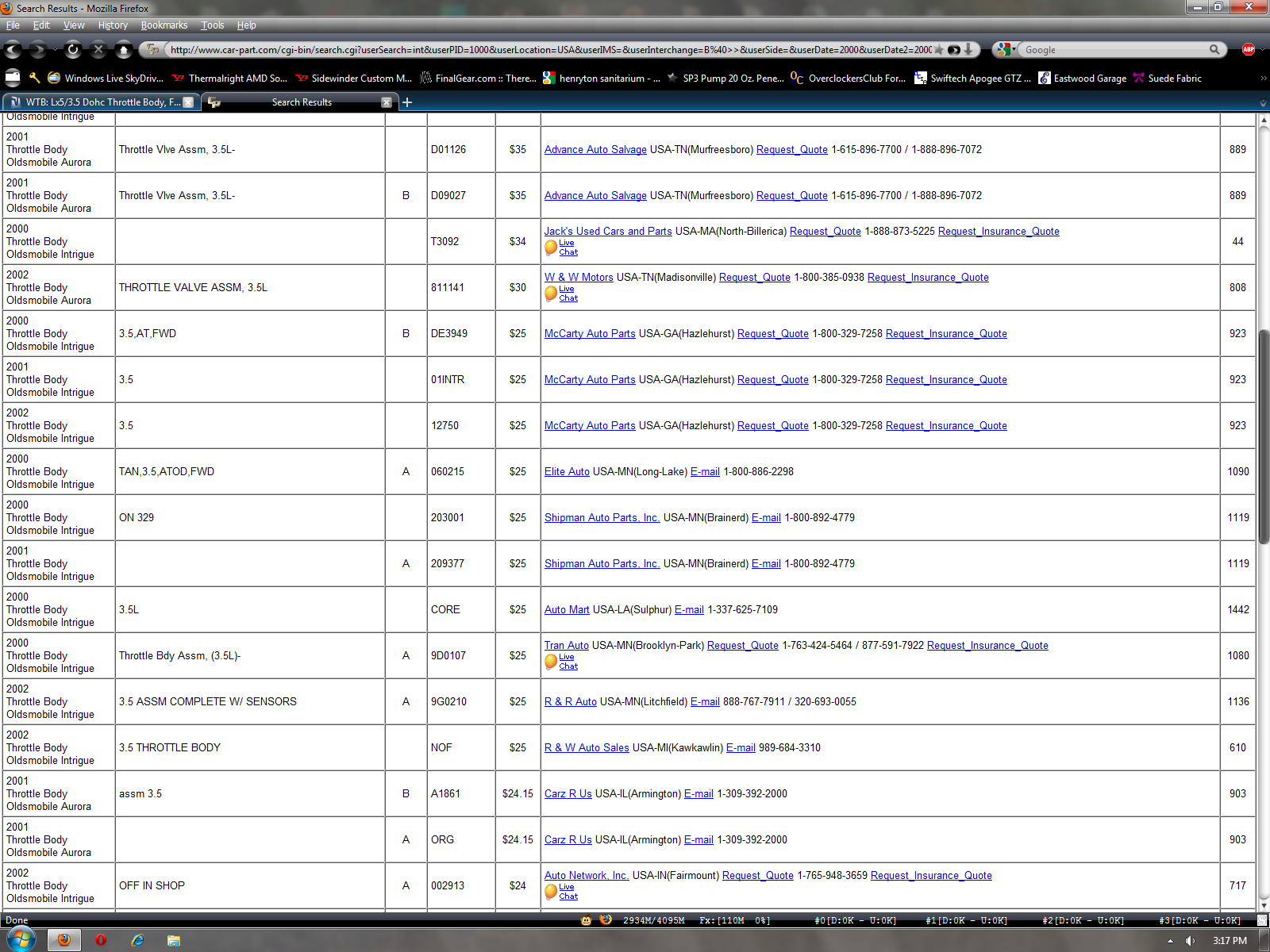Open the Bookmarks menu
Image resolution: width=1270 pixels, height=952 pixels.
coord(164,25)
